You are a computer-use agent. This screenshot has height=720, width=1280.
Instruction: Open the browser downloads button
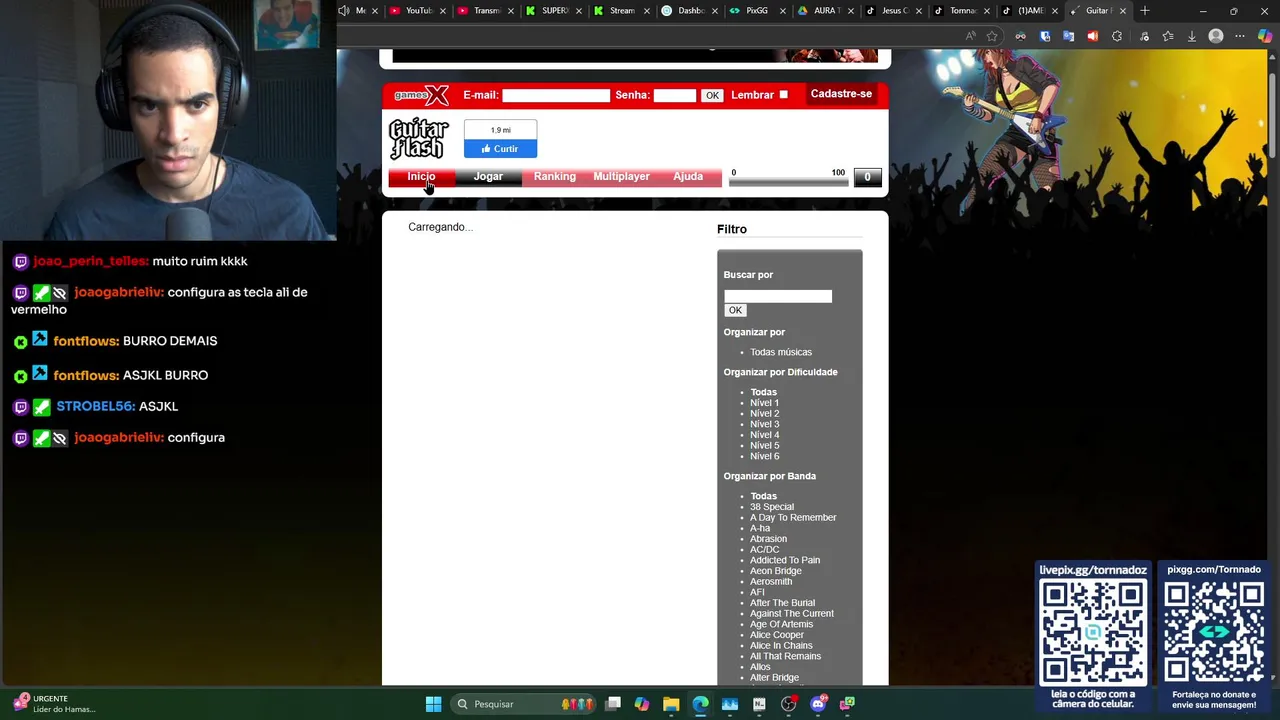(1191, 36)
